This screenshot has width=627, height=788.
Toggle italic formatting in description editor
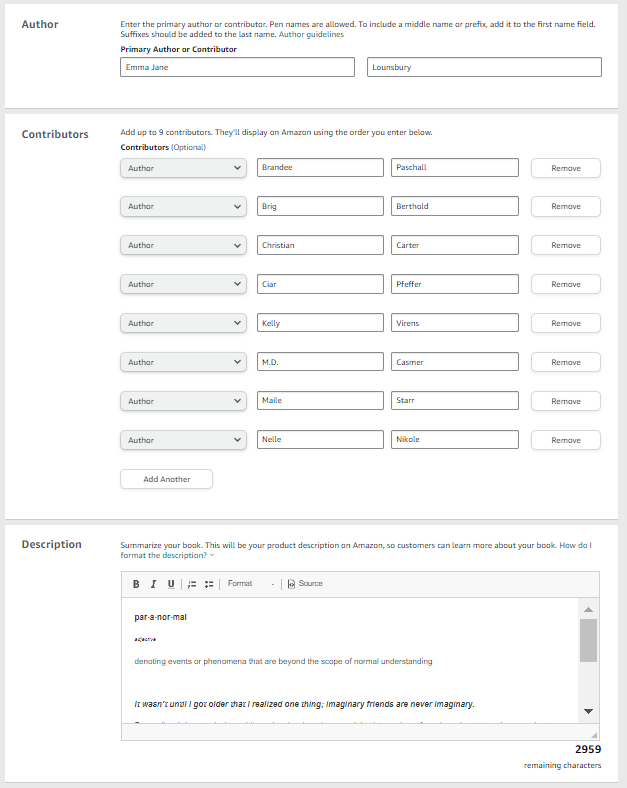(x=153, y=584)
